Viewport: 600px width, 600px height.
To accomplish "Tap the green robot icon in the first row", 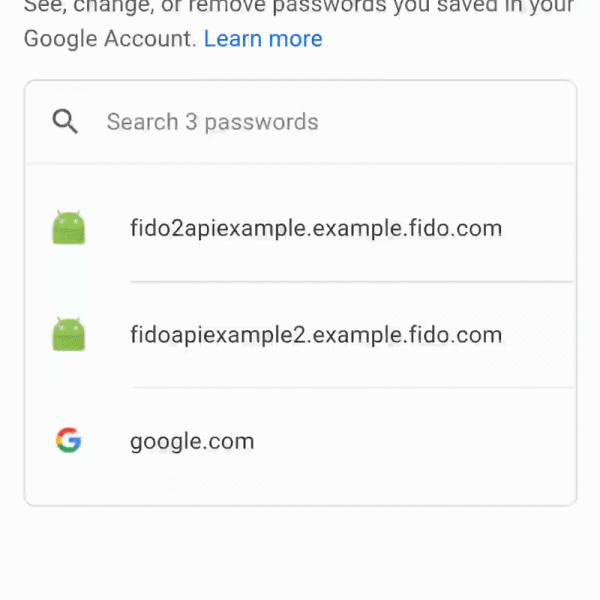I will 68,229.
